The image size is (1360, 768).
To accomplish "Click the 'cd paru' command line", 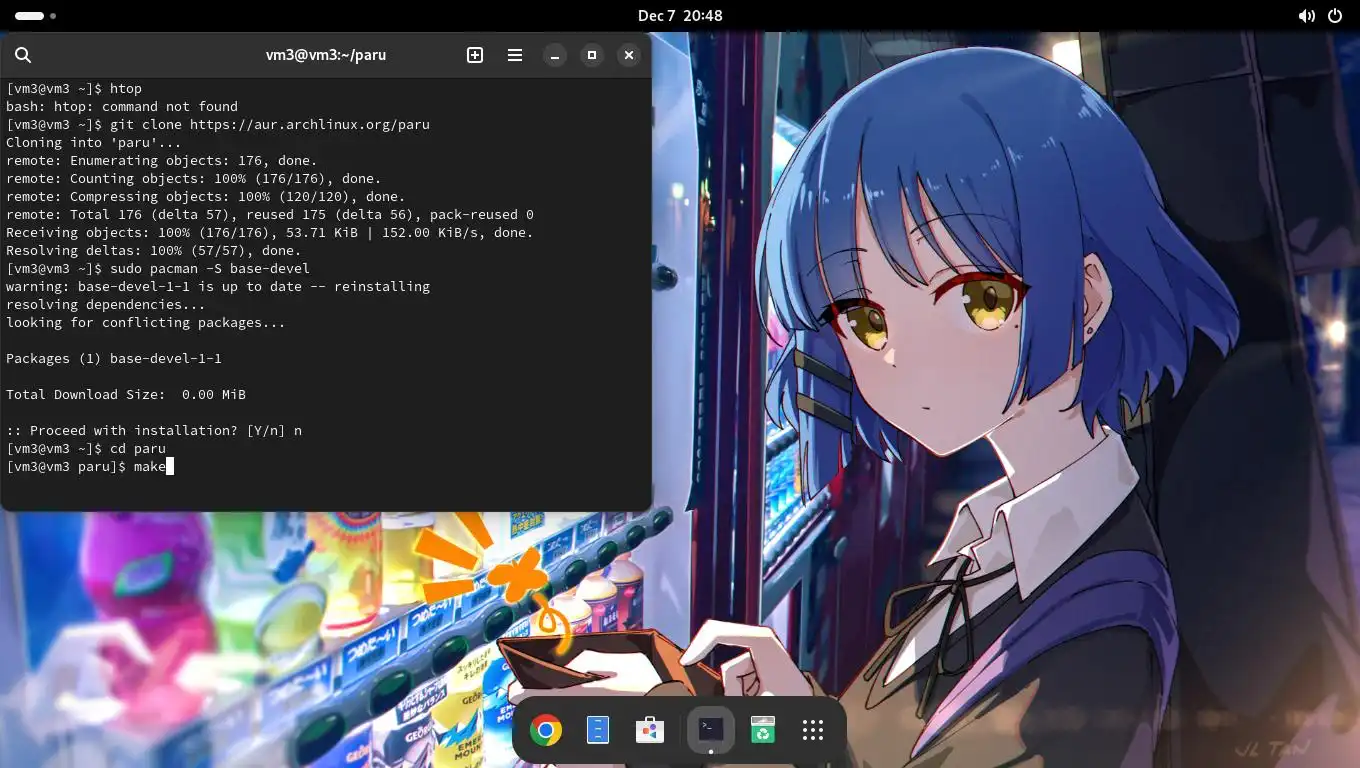I will (x=86, y=448).
